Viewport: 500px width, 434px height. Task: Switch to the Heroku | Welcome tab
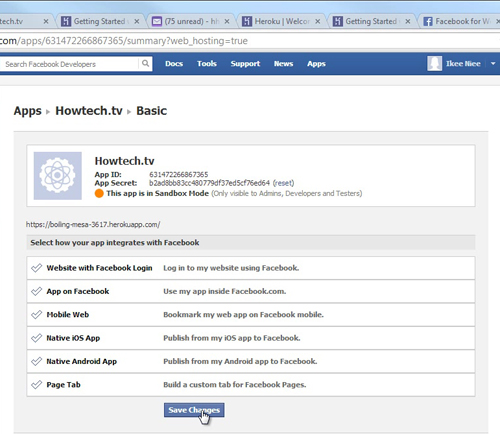coord(282,21)
